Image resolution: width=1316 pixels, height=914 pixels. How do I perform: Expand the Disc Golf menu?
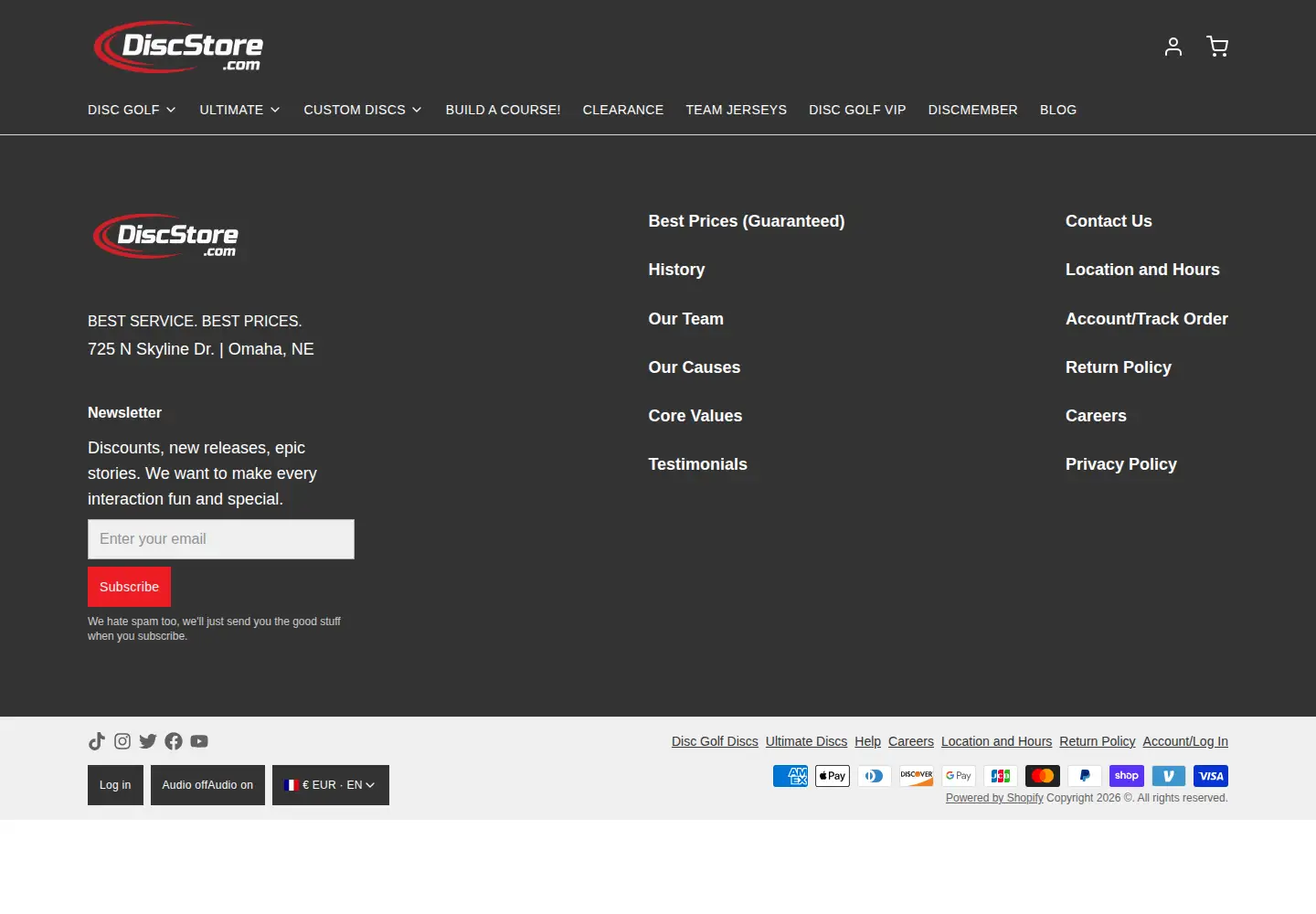point(132,110)
